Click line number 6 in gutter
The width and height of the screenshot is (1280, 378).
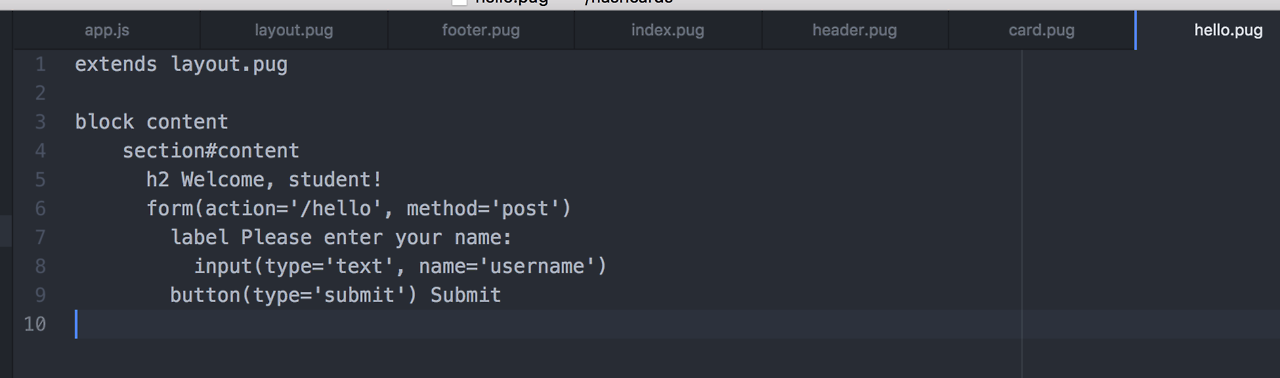(x=40, y=208)
